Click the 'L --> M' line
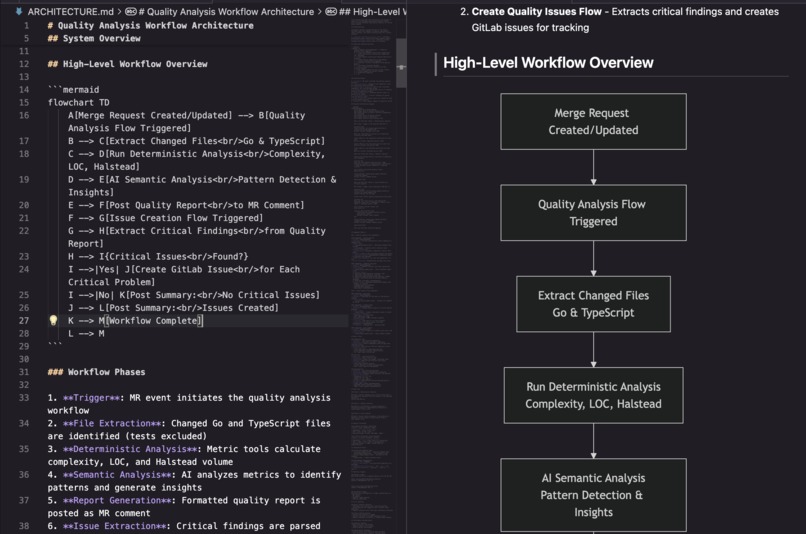The image size is (806, 534). 86,334
